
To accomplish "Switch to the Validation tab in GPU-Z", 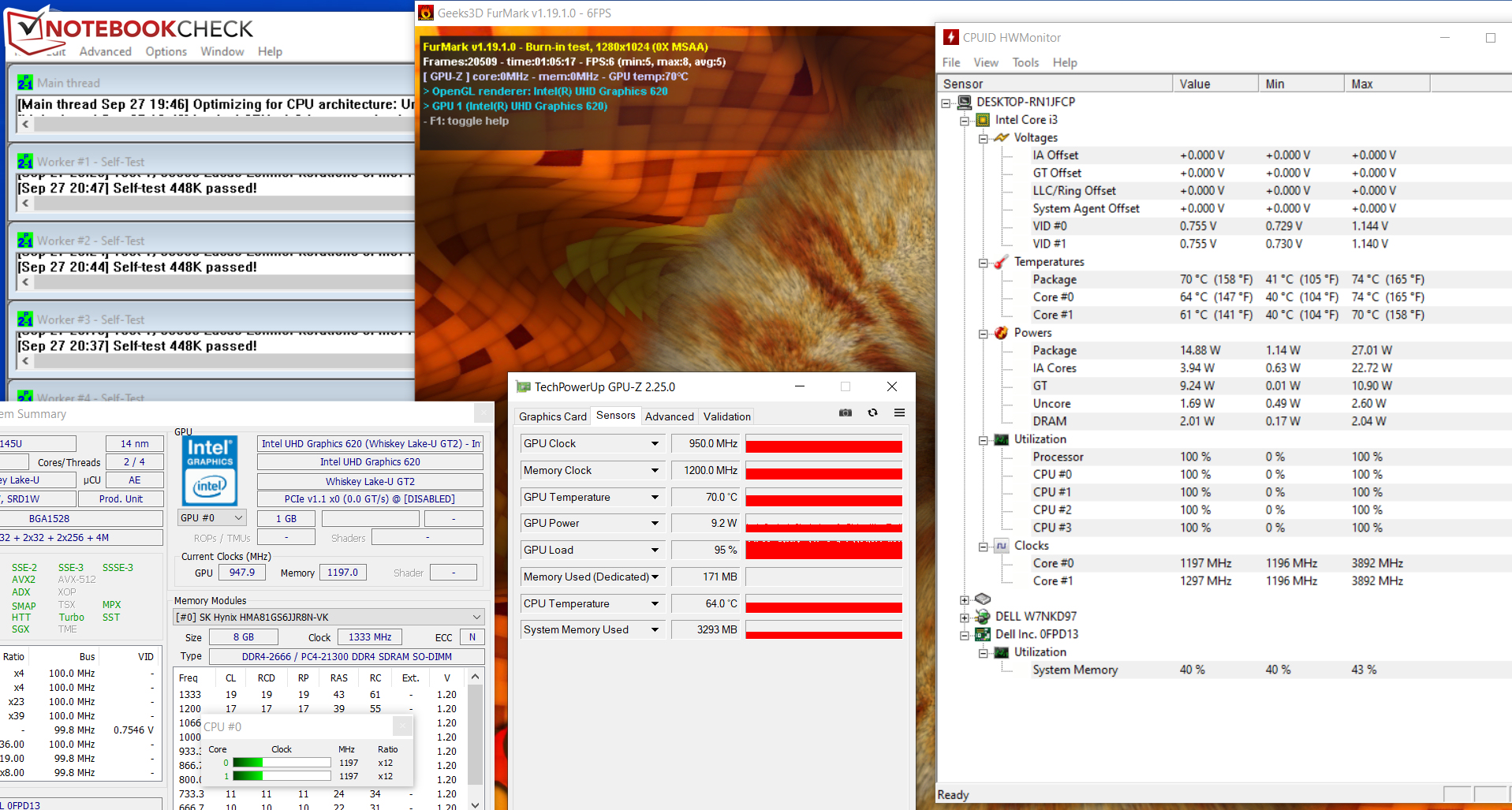I will click(727, 416).
